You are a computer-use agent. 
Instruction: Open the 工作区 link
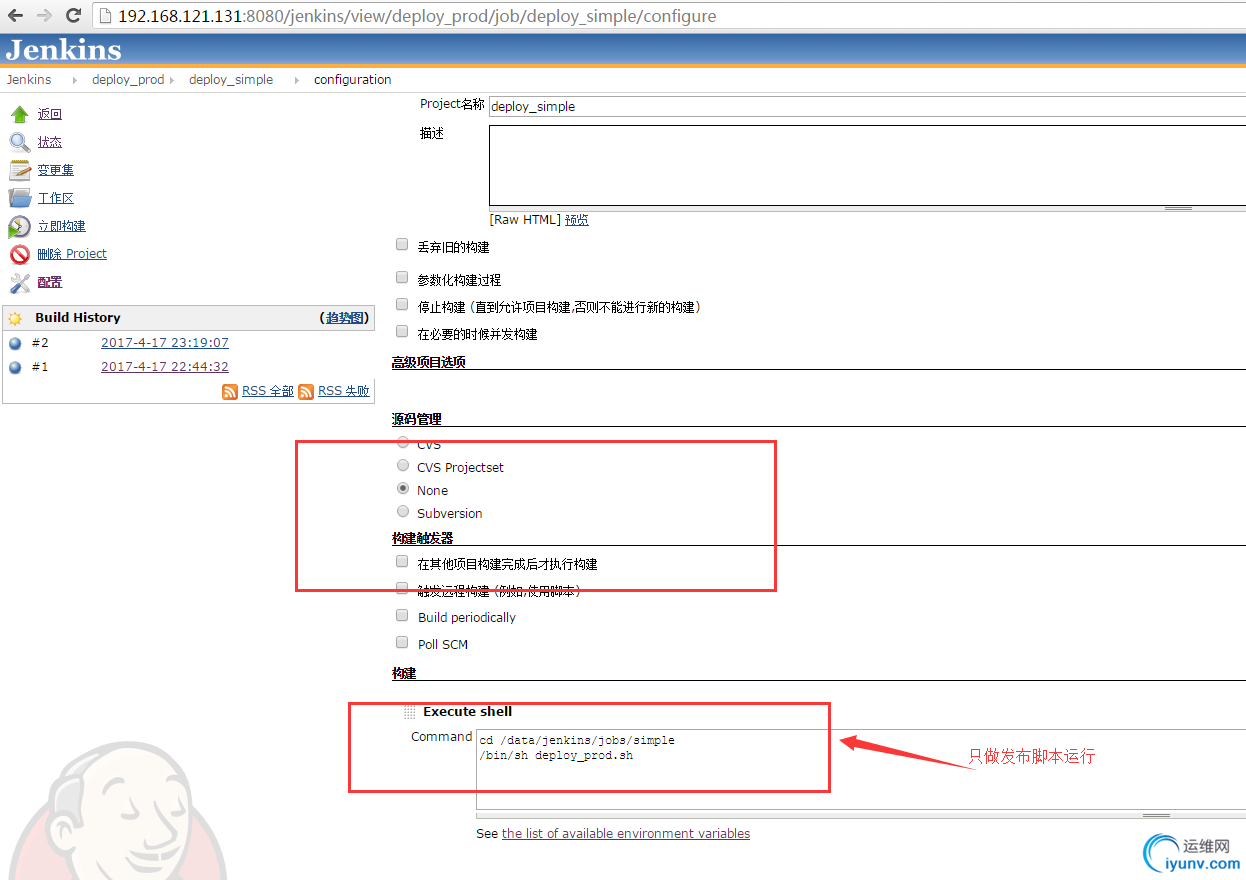coord(56,198)
